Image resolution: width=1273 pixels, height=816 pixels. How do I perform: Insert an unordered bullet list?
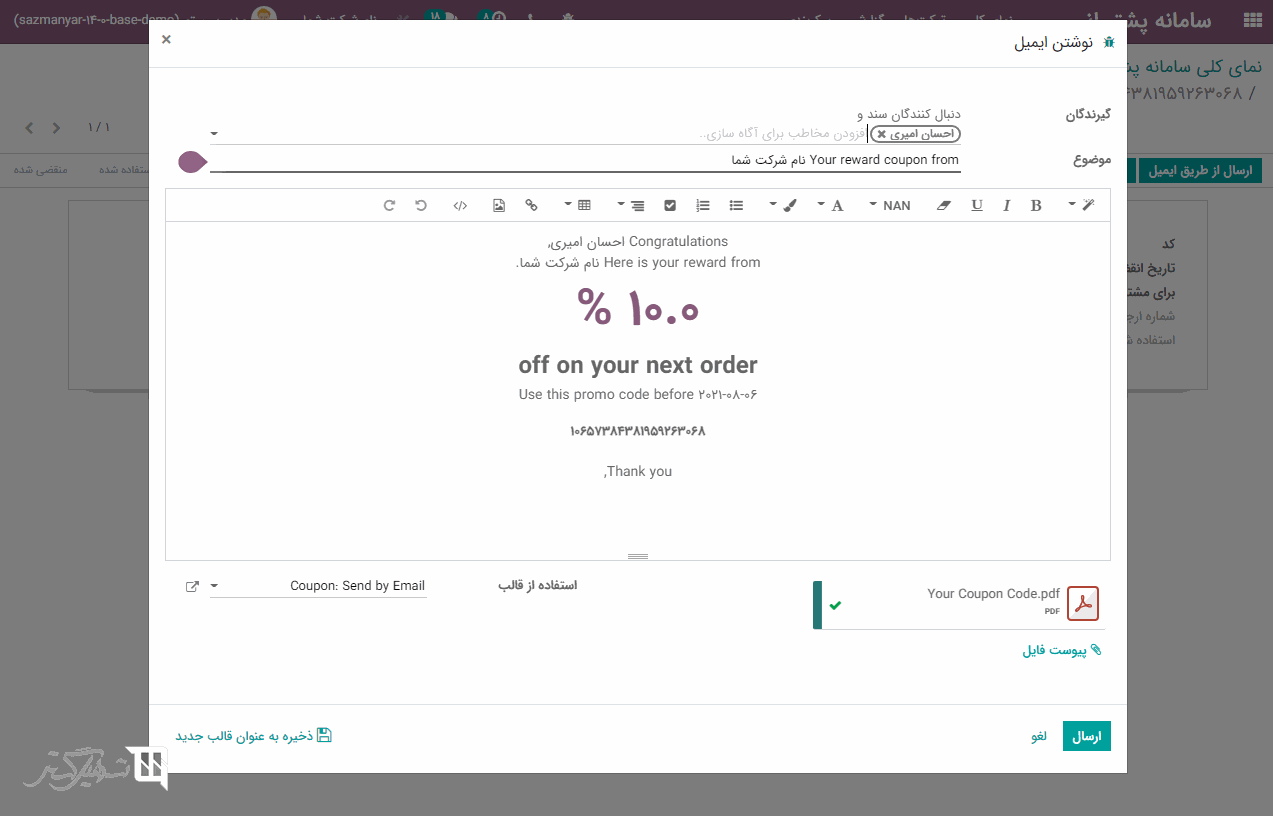(x=736, y=205)
